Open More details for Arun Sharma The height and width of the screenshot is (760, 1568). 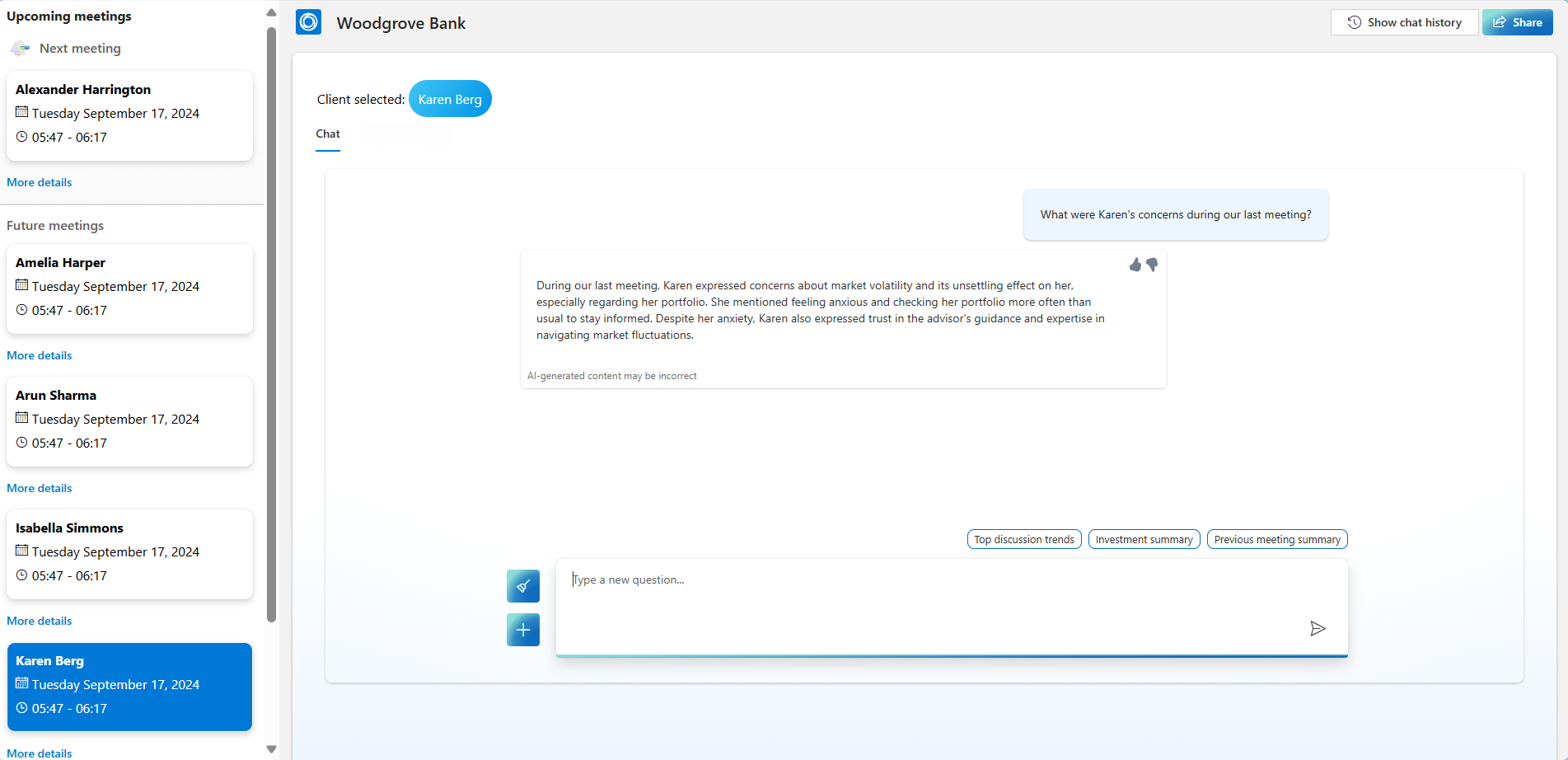(x=40, y=488)
